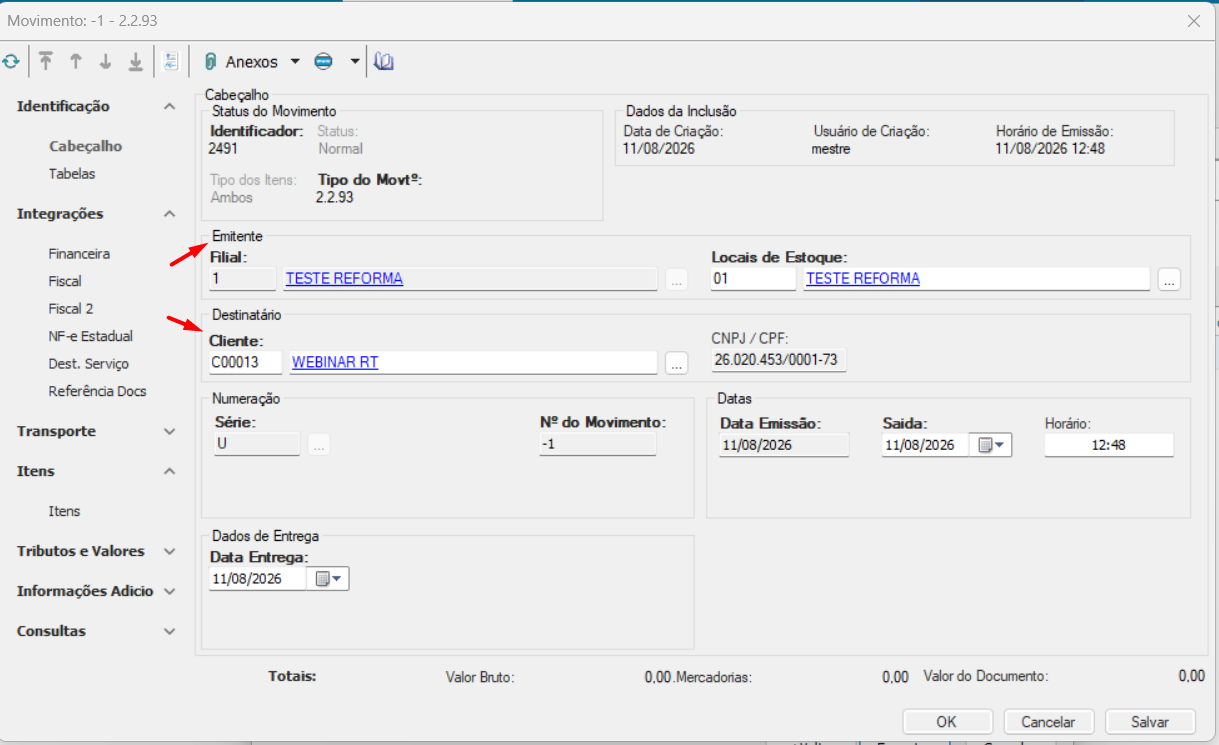Collapse the Integrações section
The width and height of the screenshot is (1219, 745).
(x=169, y=214)
